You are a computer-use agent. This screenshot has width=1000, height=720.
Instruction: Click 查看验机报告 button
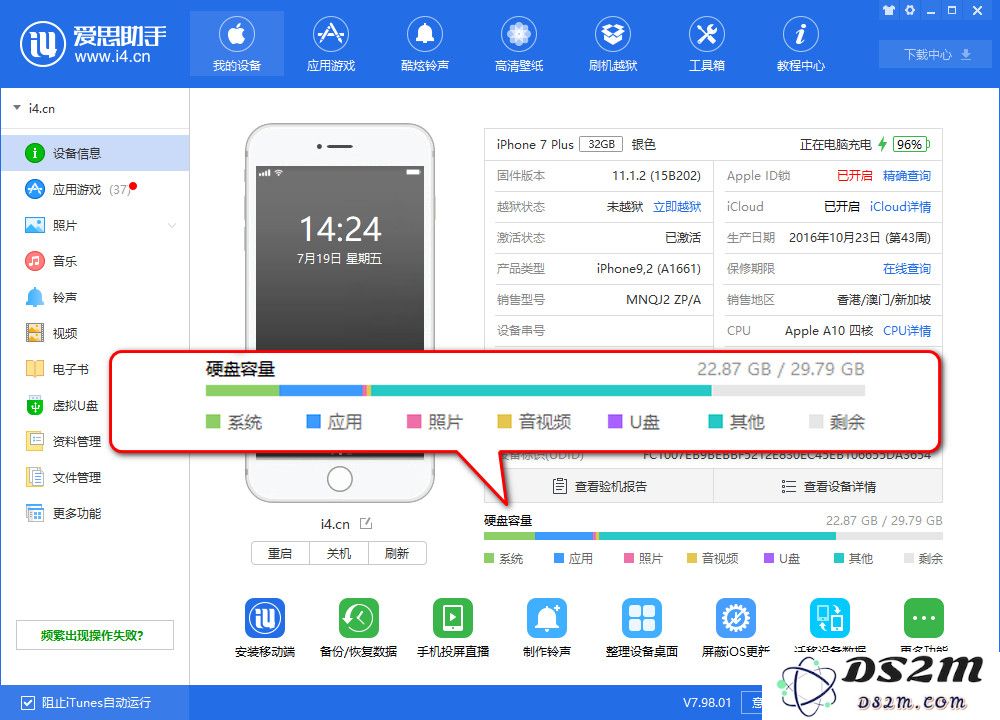[599, 487]
